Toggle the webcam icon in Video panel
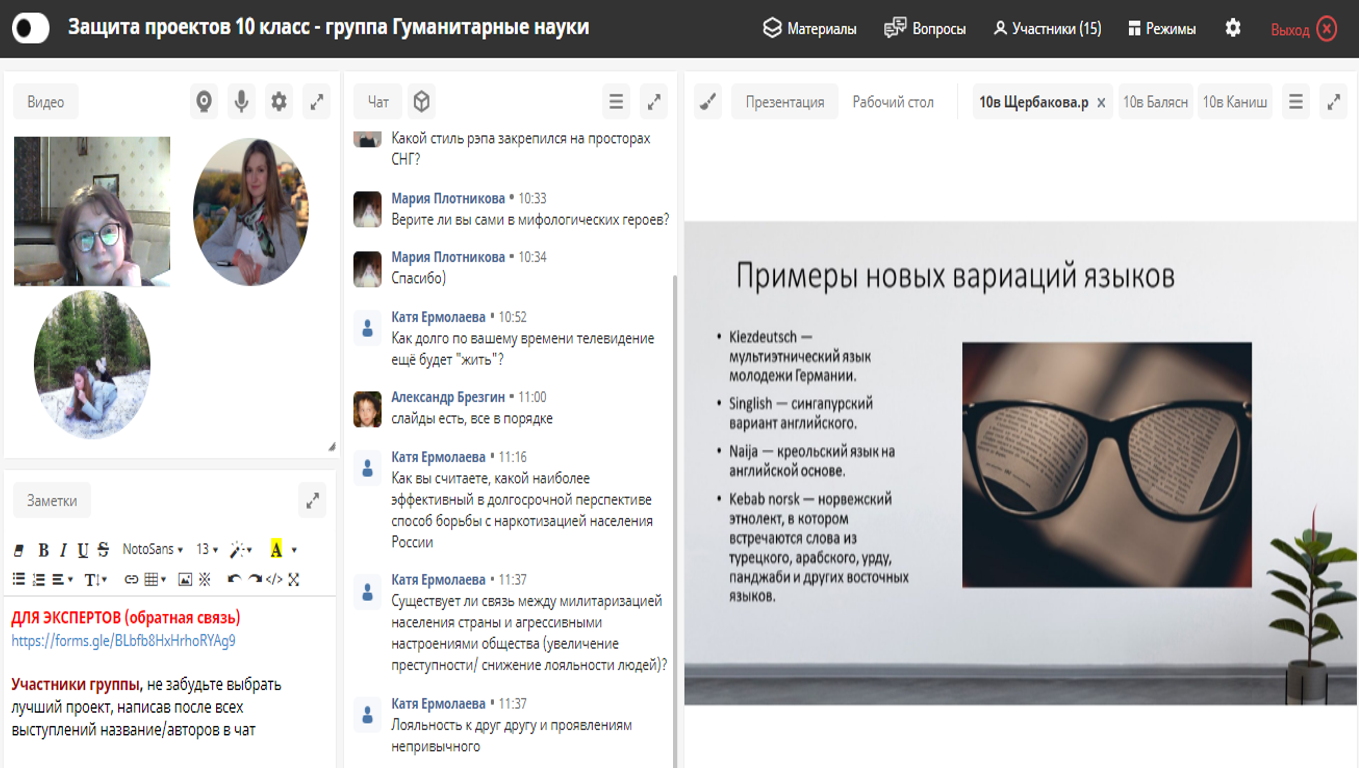 coord(204,102)
